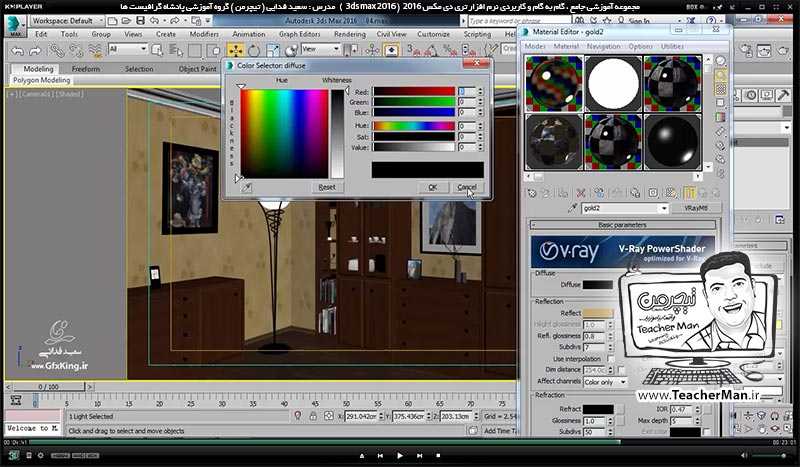Click the Get Material icon in Material Editor
The height and width of the screenshot is (467, 800).
[x=532, y=192]
